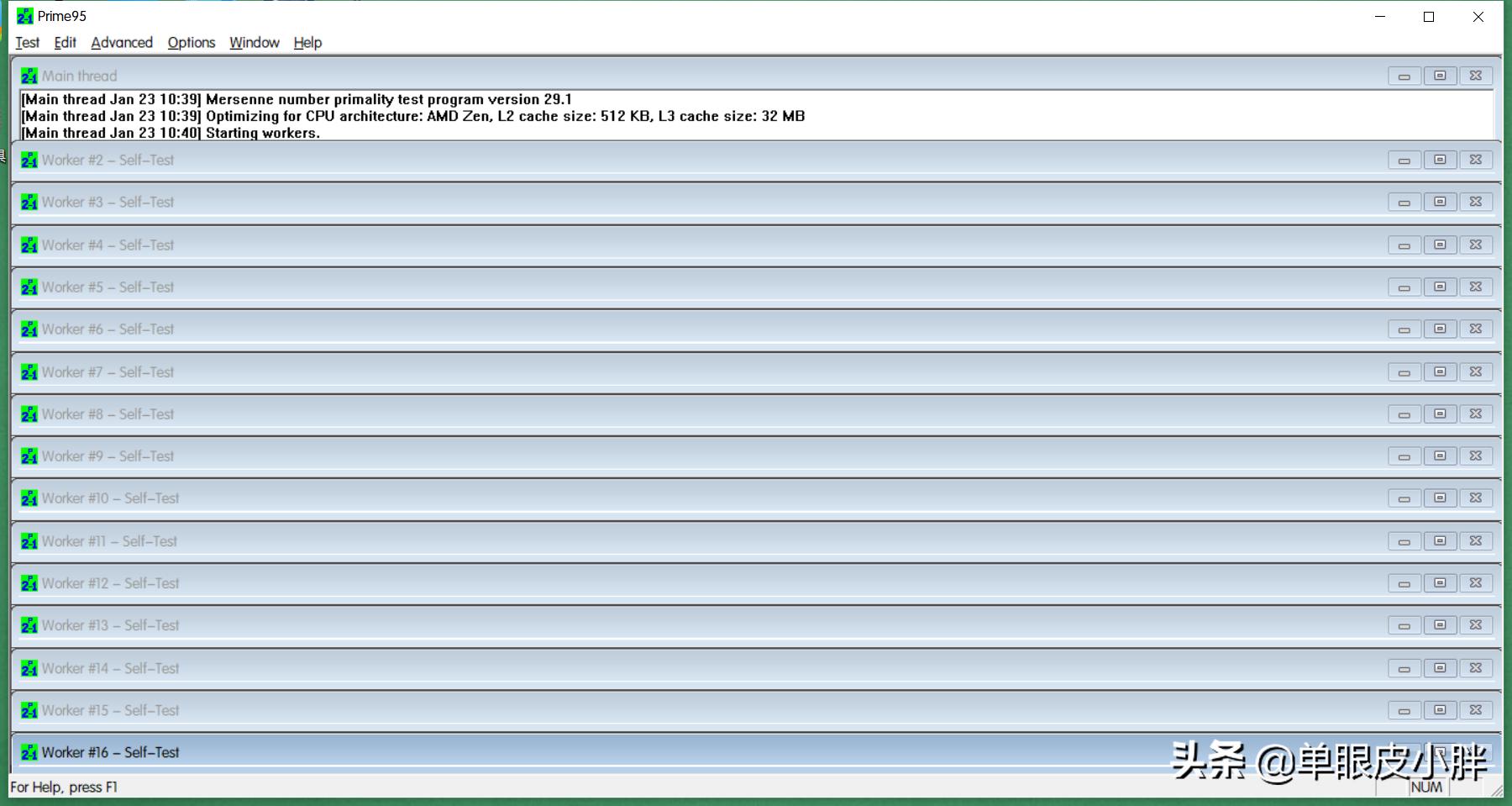Open the Help menu
The image size is (1512, 806).
pos(307,43)
